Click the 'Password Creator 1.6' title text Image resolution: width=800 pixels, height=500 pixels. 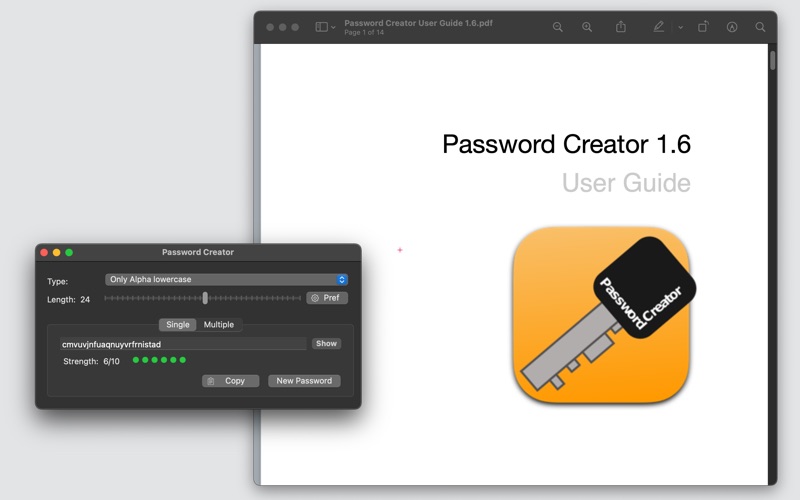[x=566, y=144]
